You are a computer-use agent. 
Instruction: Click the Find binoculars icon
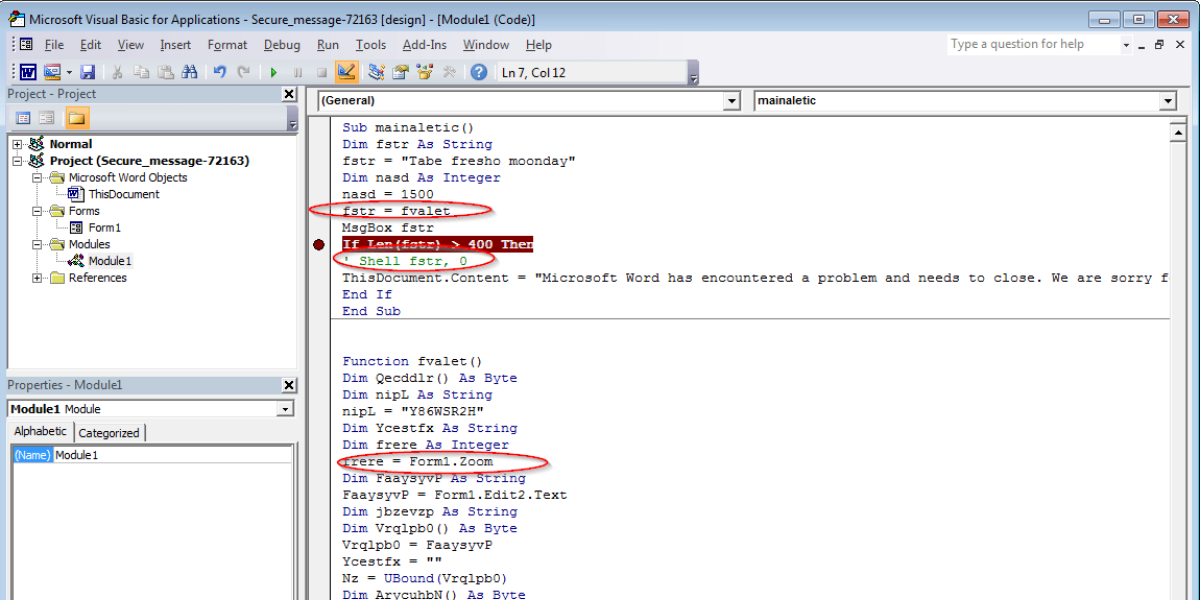[189, 72]
